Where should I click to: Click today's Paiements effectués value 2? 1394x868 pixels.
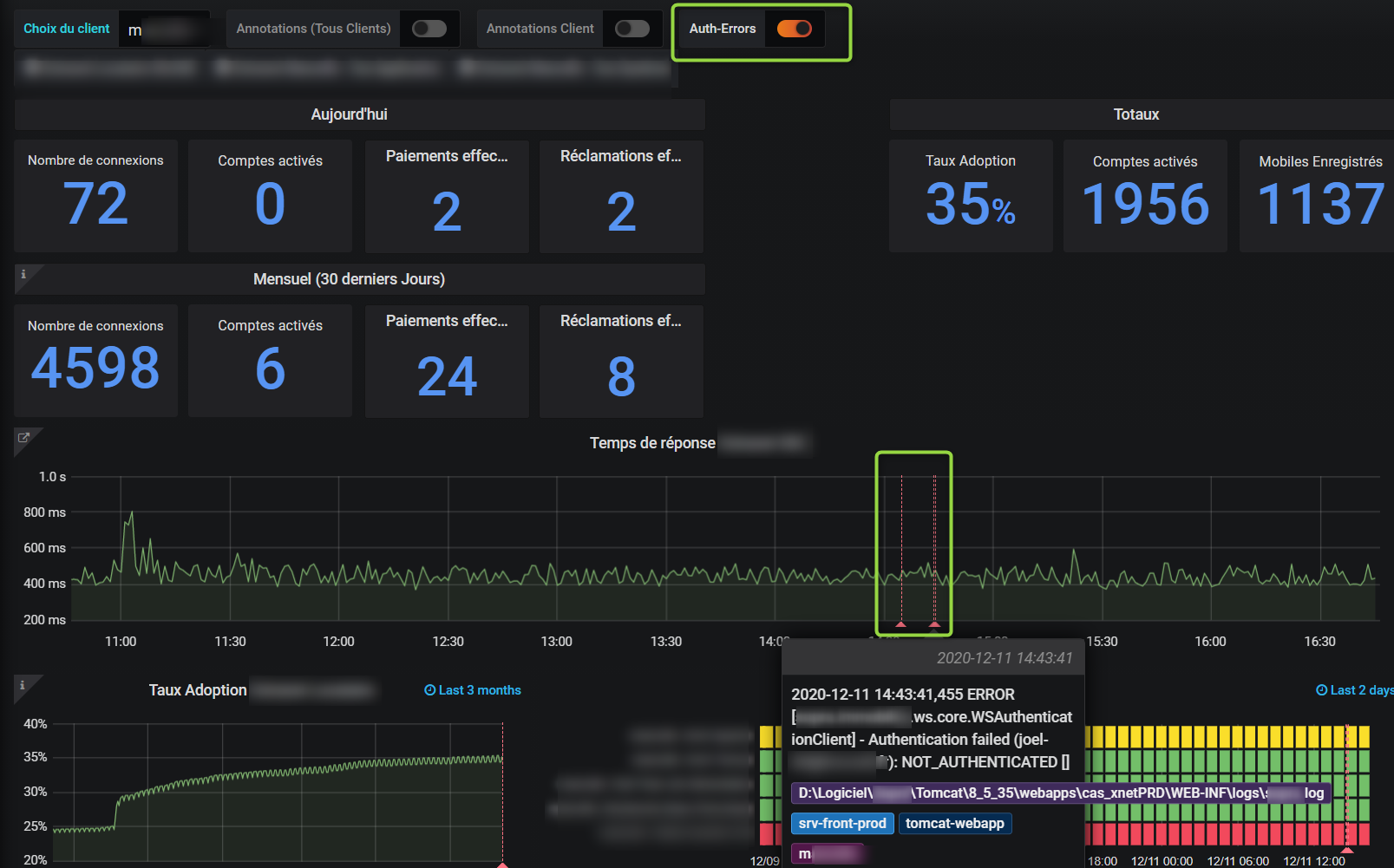(447, 212)
